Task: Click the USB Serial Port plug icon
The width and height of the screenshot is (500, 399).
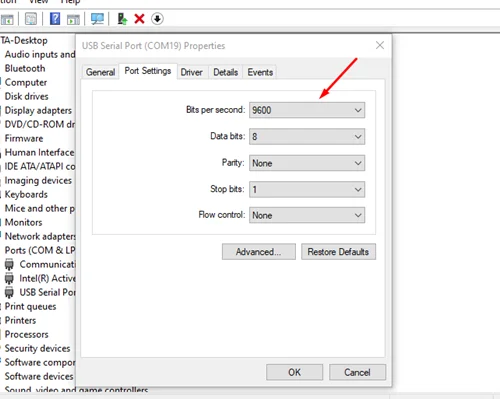Action: (9, 292)
